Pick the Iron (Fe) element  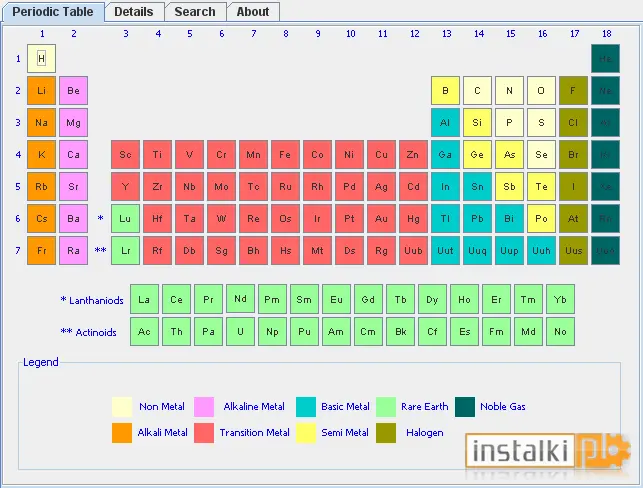(285, 155)
